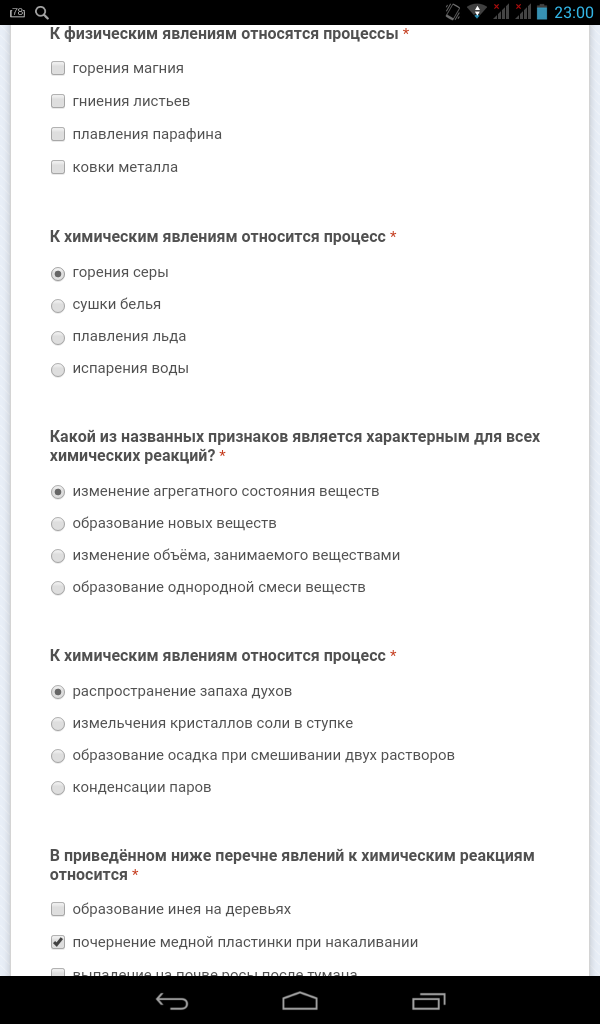
Task: Check the 'гниения листьев' option
Action: tap(58, 101)
